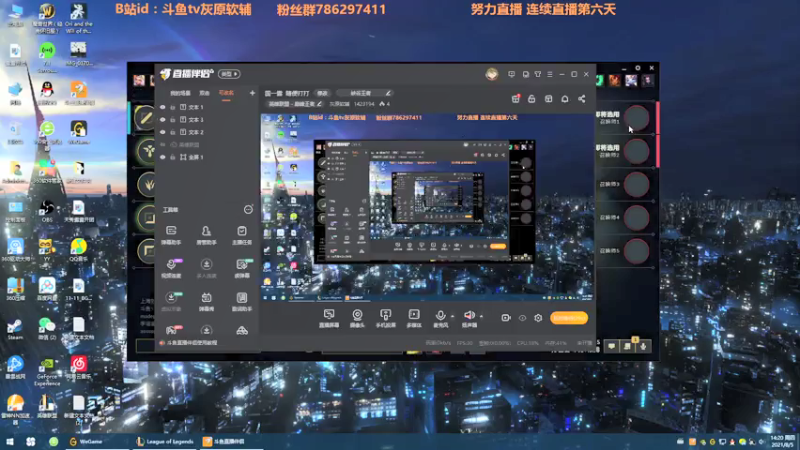Open the 斗鱼直播伴侣使用教程 tutorial link
The width and height of the screenshot is (800, 450).
coord(190,343)
